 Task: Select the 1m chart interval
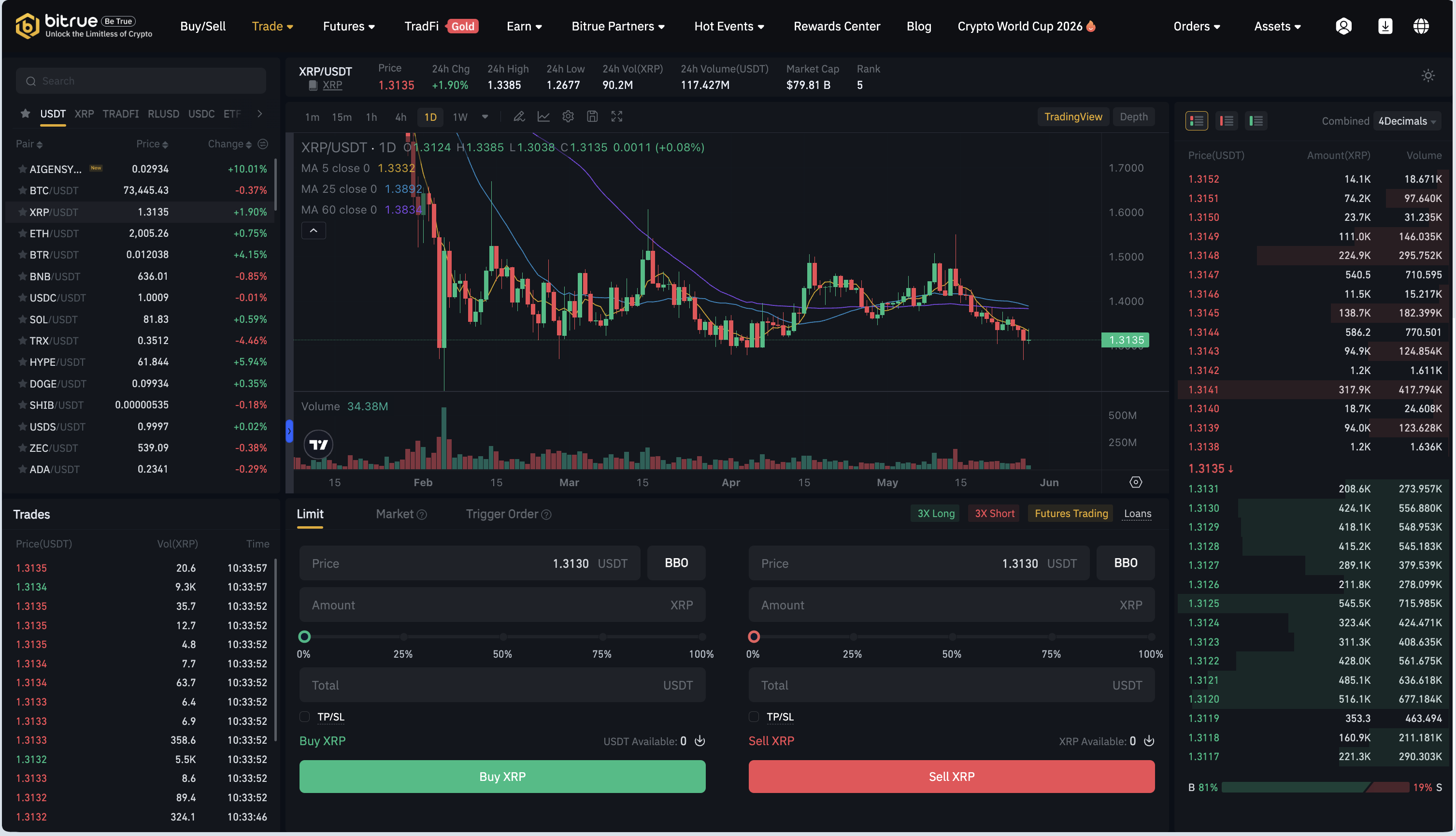[x=312, y=117]
